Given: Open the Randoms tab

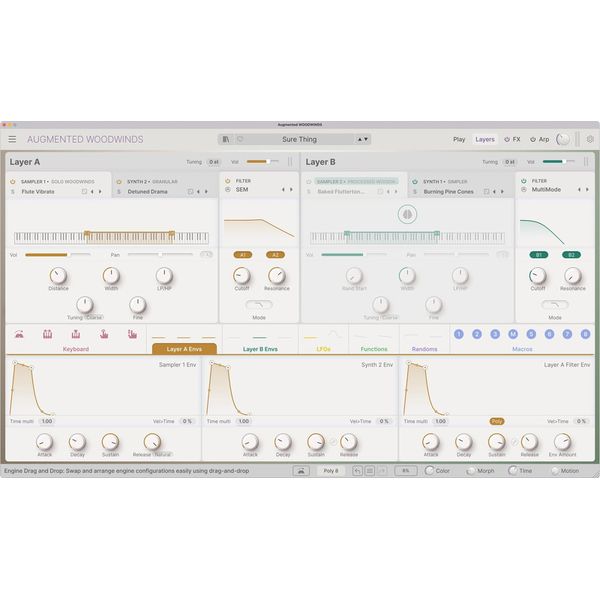Looking at the screenshot, I should (x=424, y=349).
